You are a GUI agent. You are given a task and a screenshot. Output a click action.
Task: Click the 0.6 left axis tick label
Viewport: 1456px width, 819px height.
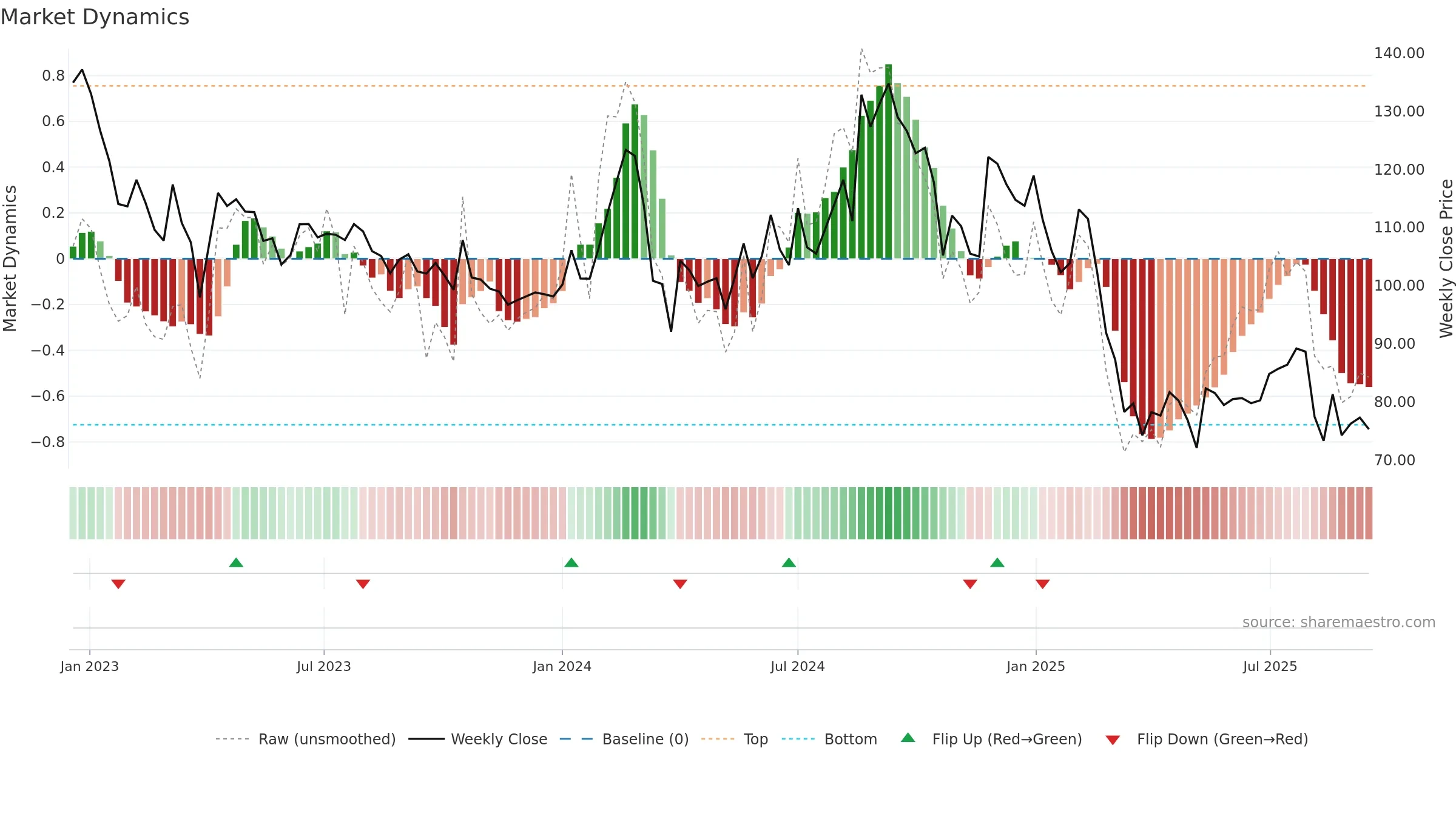pyautogui.click(x=53, y=121)
